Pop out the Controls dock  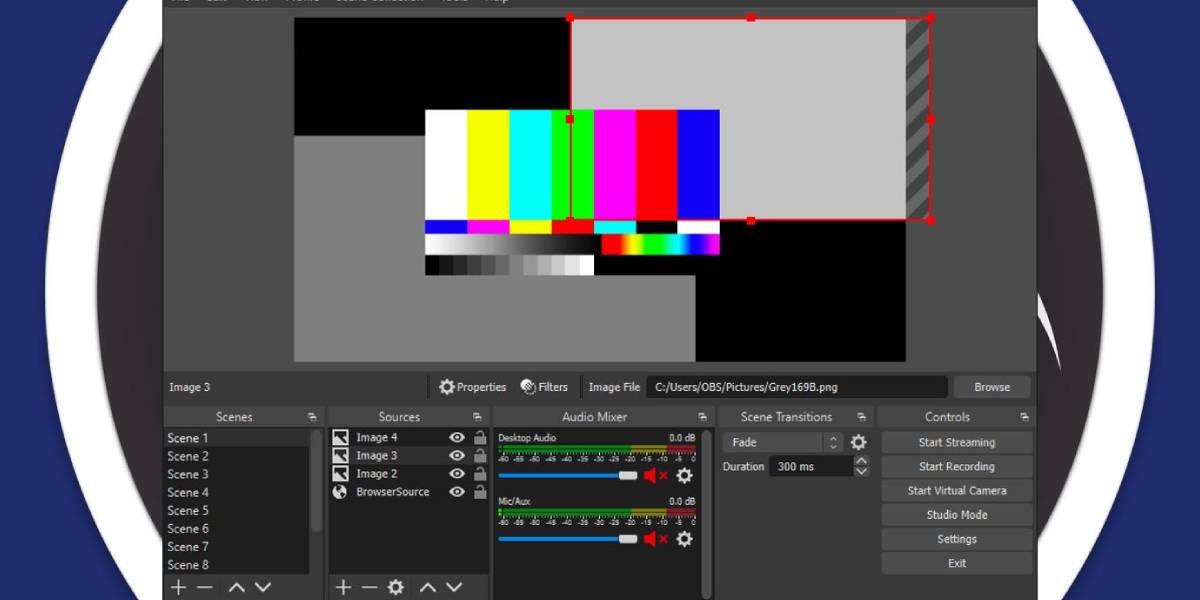pyautogui.click(x=1024, y=417)
